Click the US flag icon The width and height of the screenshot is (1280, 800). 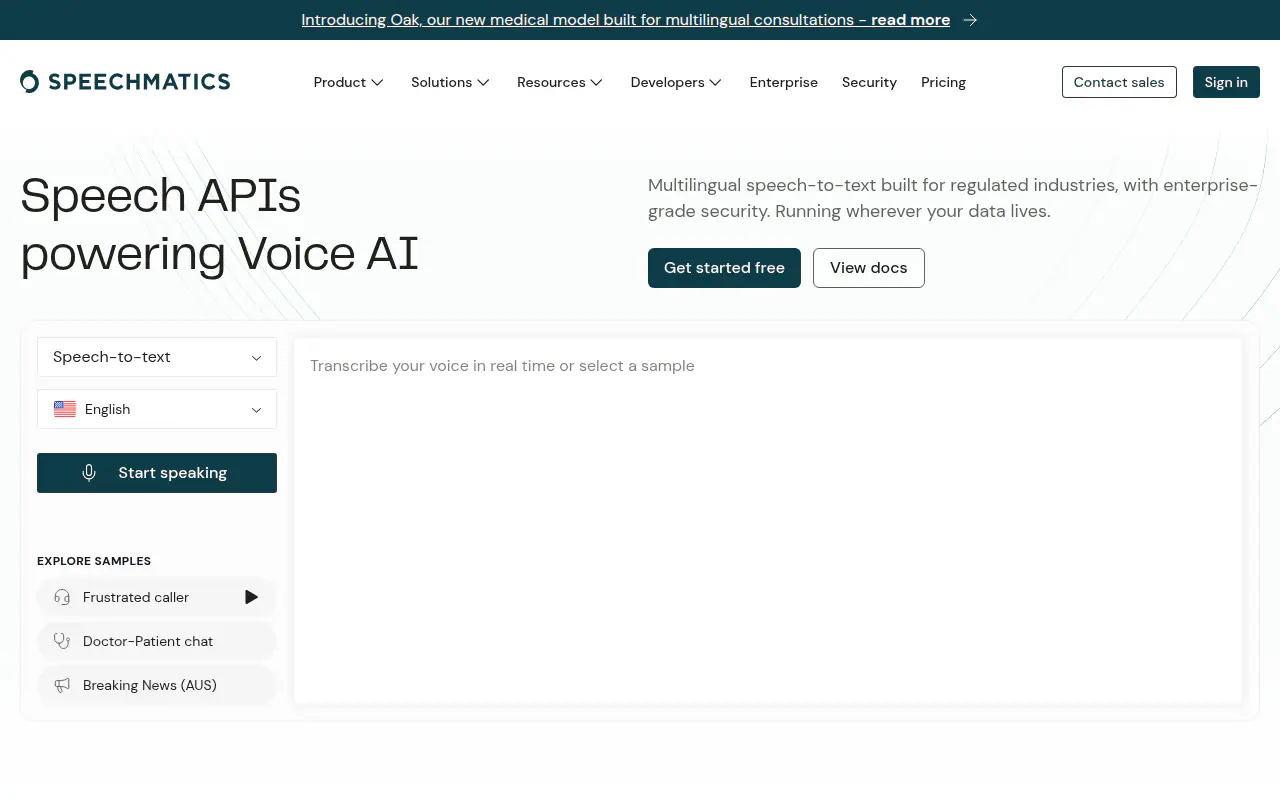pos(65,409)
